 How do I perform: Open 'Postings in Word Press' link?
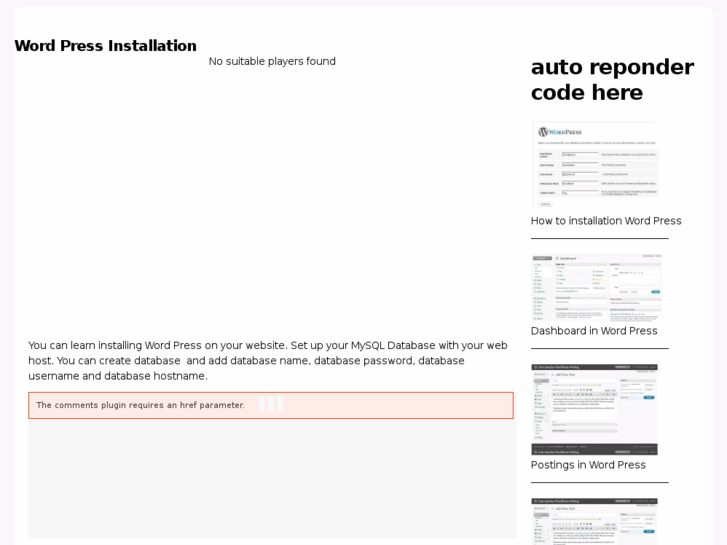tap(588, 465)
